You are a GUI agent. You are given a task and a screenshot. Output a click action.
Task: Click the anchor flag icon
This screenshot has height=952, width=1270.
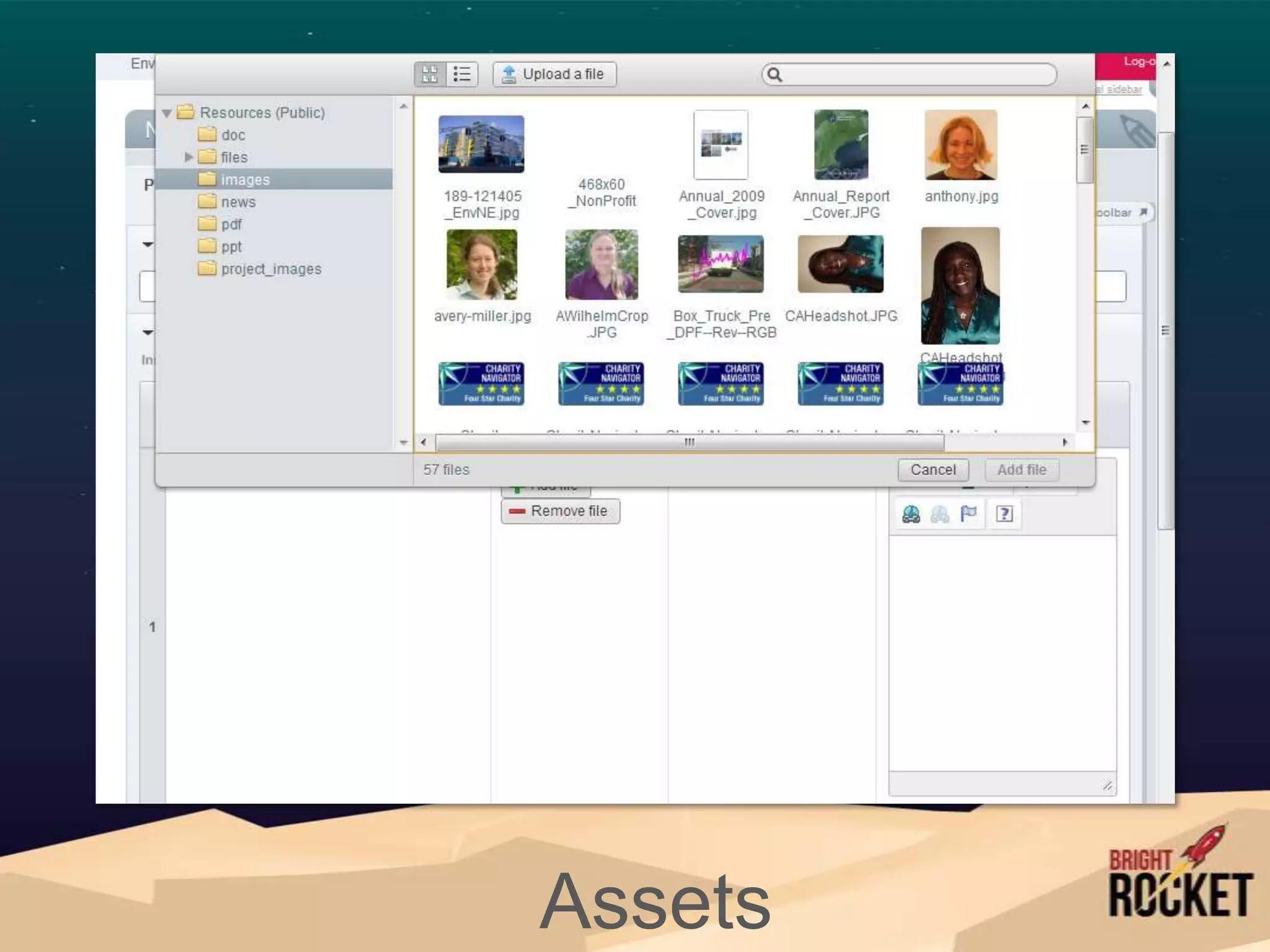[x=968, y=514]
